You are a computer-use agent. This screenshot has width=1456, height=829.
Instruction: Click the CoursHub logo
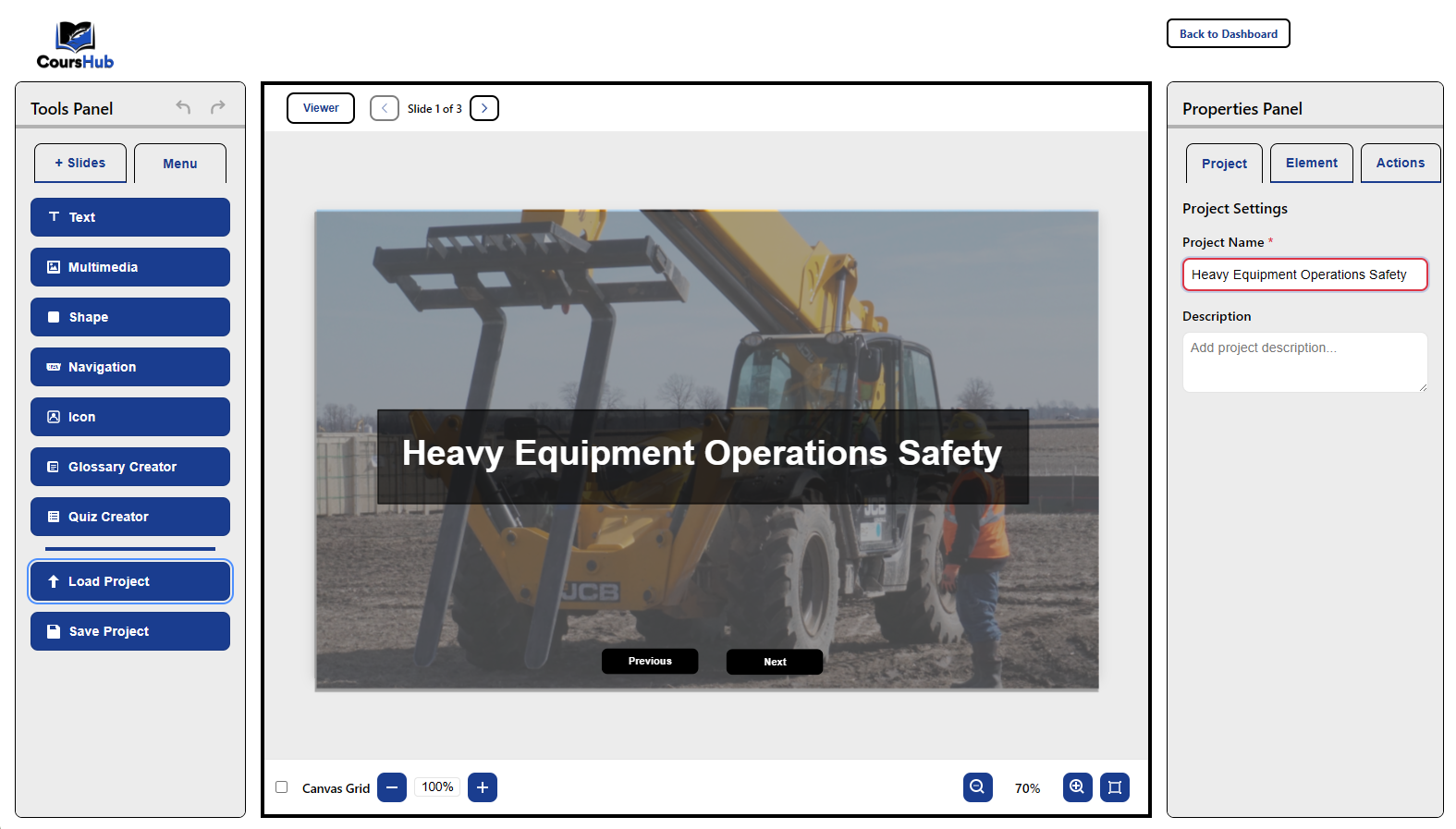coord(75,45)
